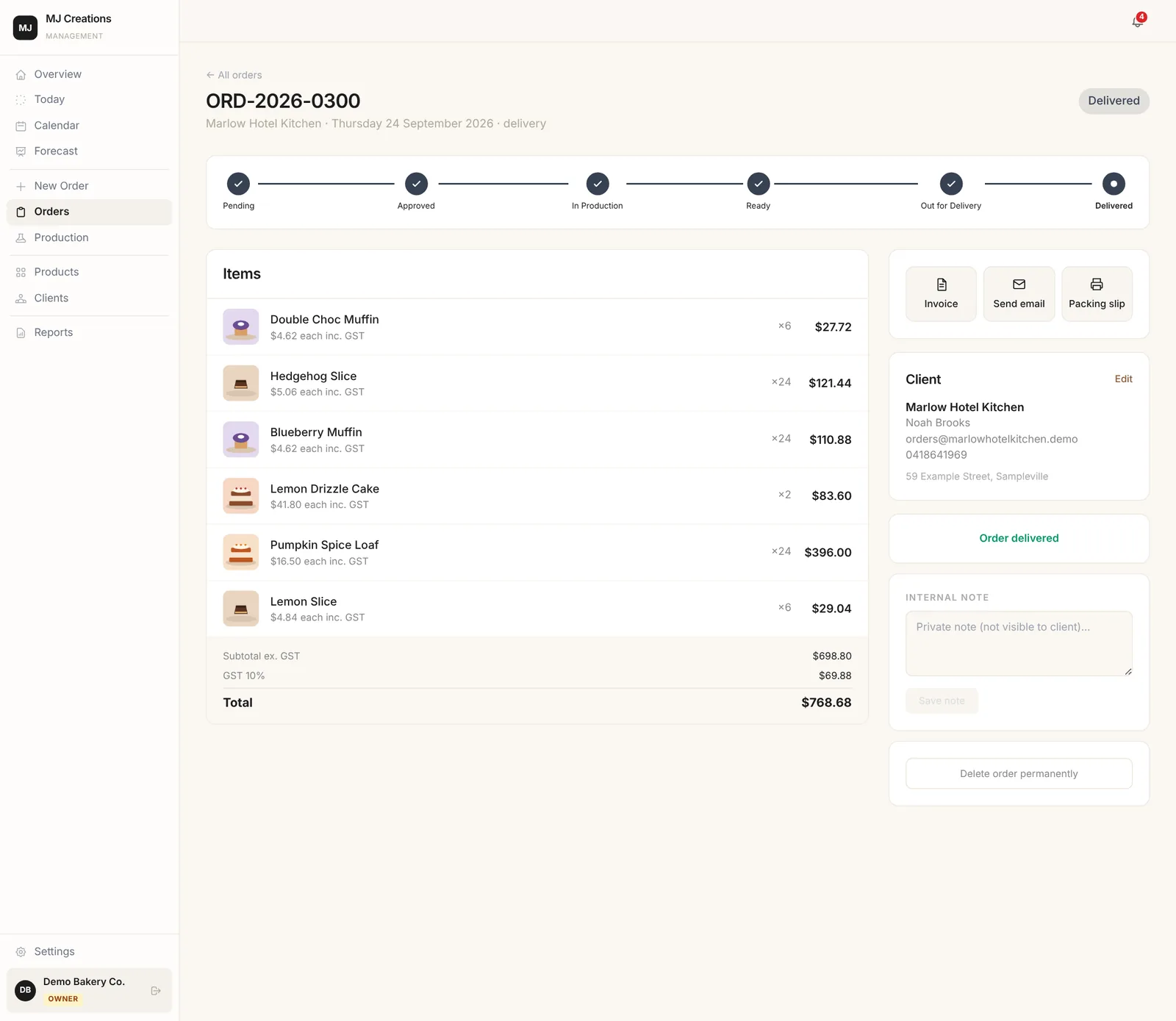Click the Blueberry Muffin item name

(316, 432)
